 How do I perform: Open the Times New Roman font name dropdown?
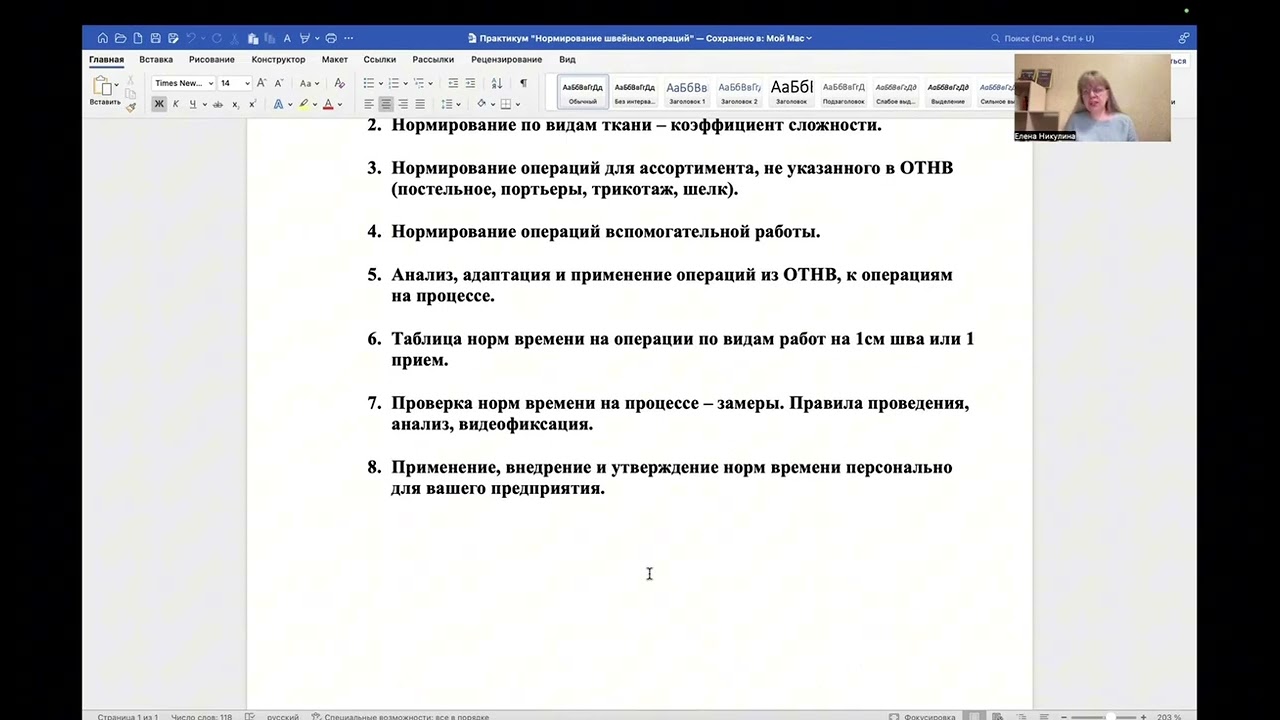click(x=210, y=83)
